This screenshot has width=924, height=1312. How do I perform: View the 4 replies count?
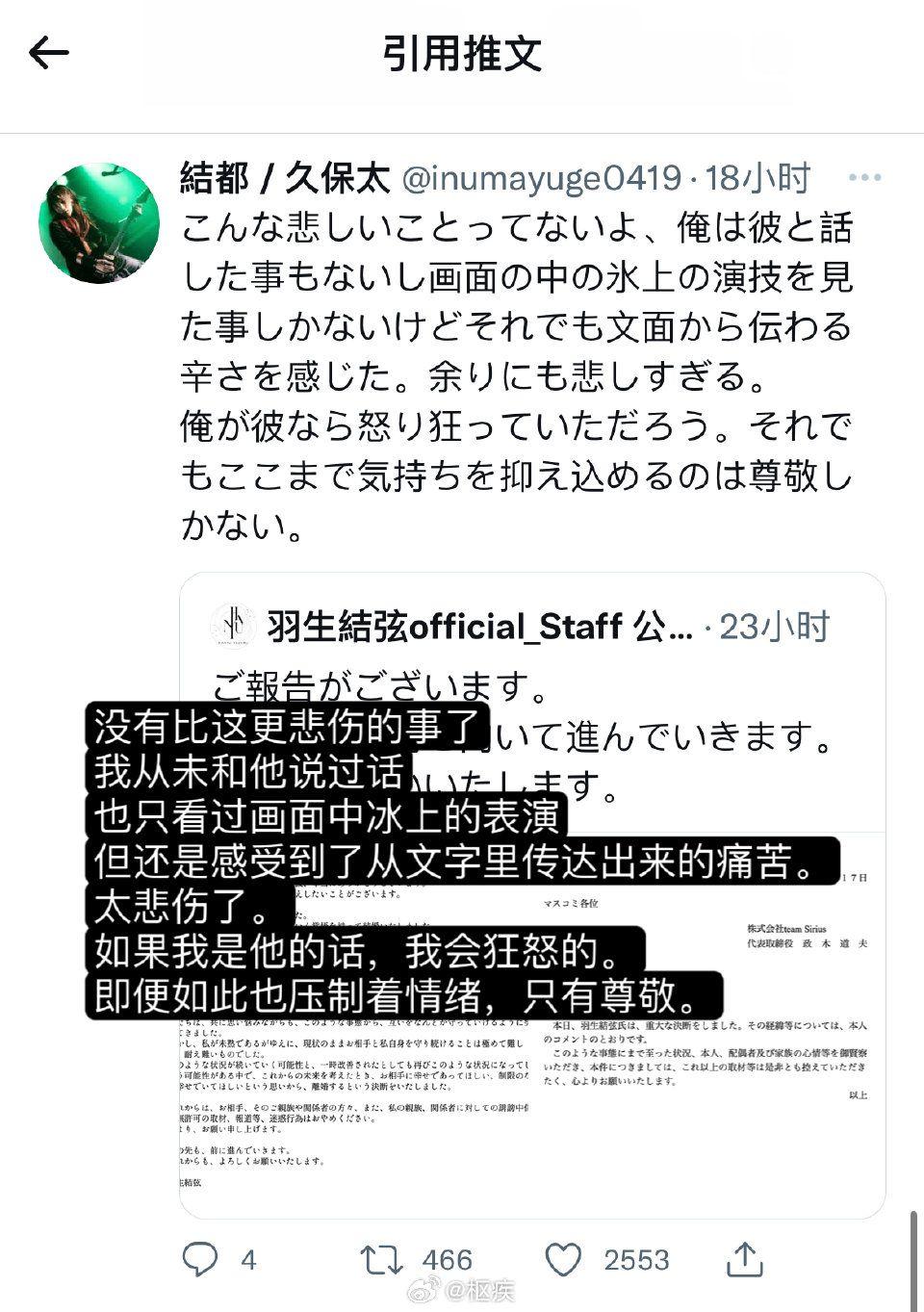click(248, 1260)
